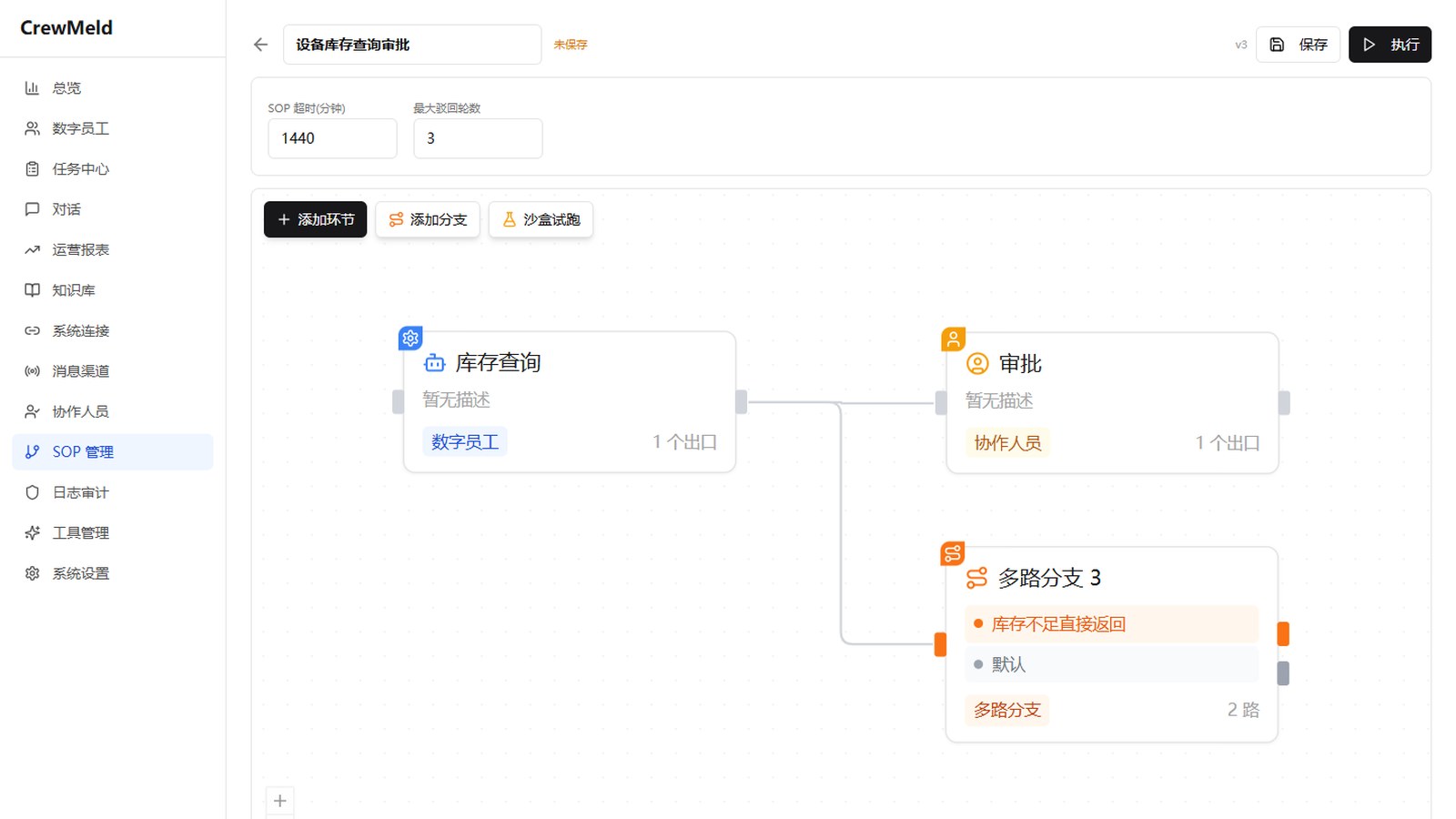Click the zoom in plus button
Image resolution: width=1456 pixels, height=819 pixels.
tap(280, 801)
